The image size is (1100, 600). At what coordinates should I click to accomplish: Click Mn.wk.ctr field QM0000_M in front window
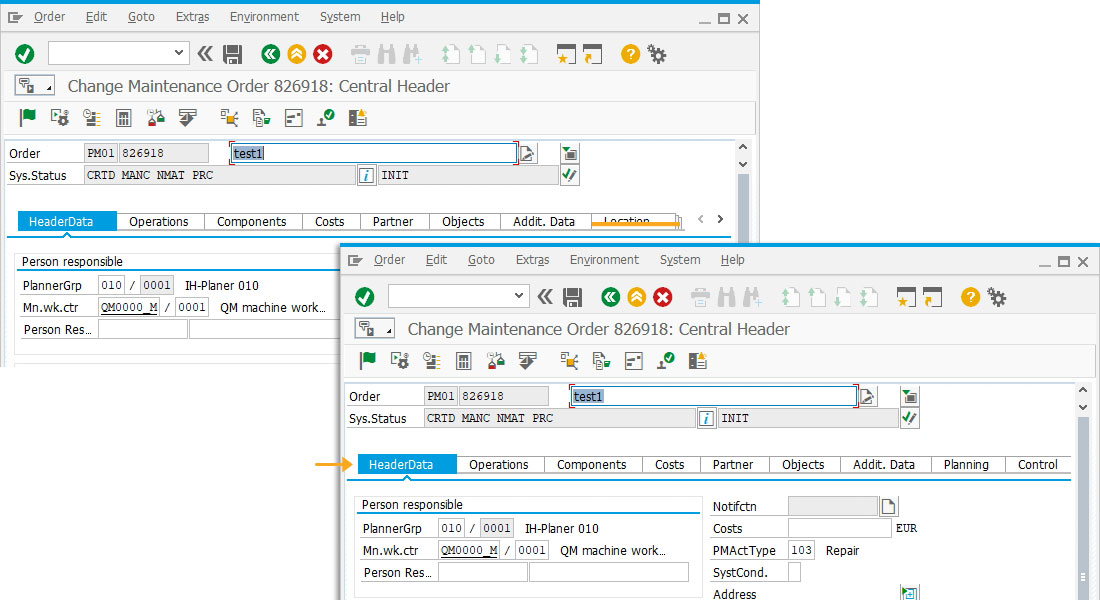pyautogui.click(x=469, y=550)
